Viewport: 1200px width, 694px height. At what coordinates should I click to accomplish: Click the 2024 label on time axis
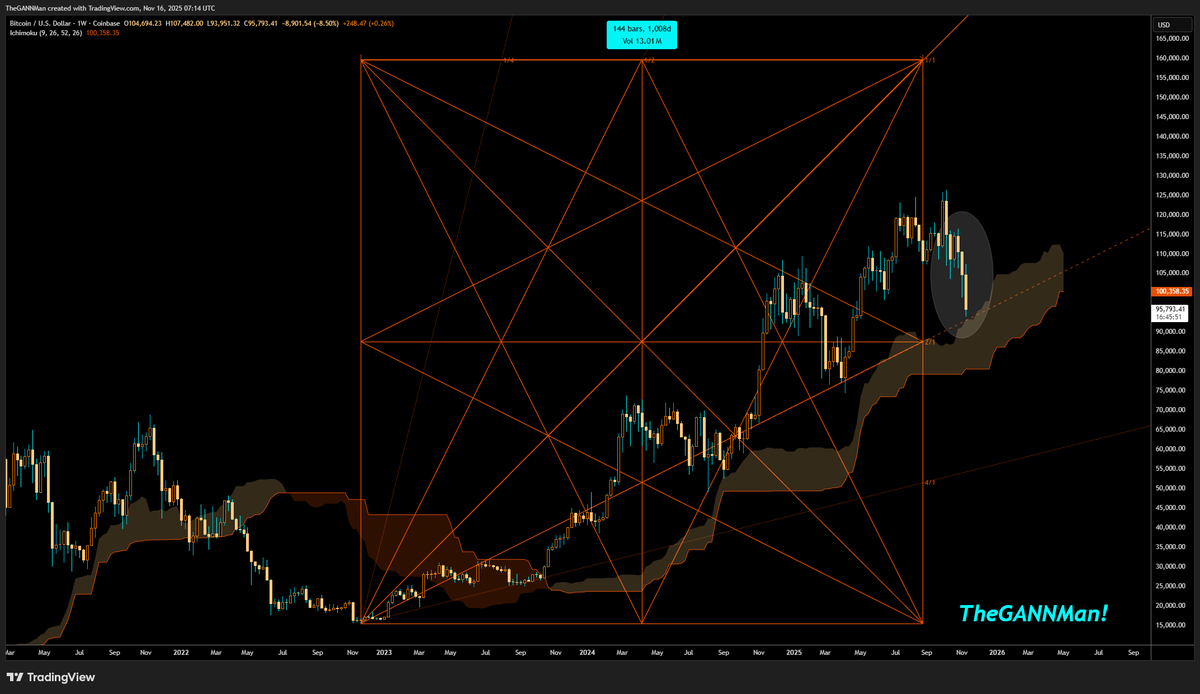coord(587,652)
